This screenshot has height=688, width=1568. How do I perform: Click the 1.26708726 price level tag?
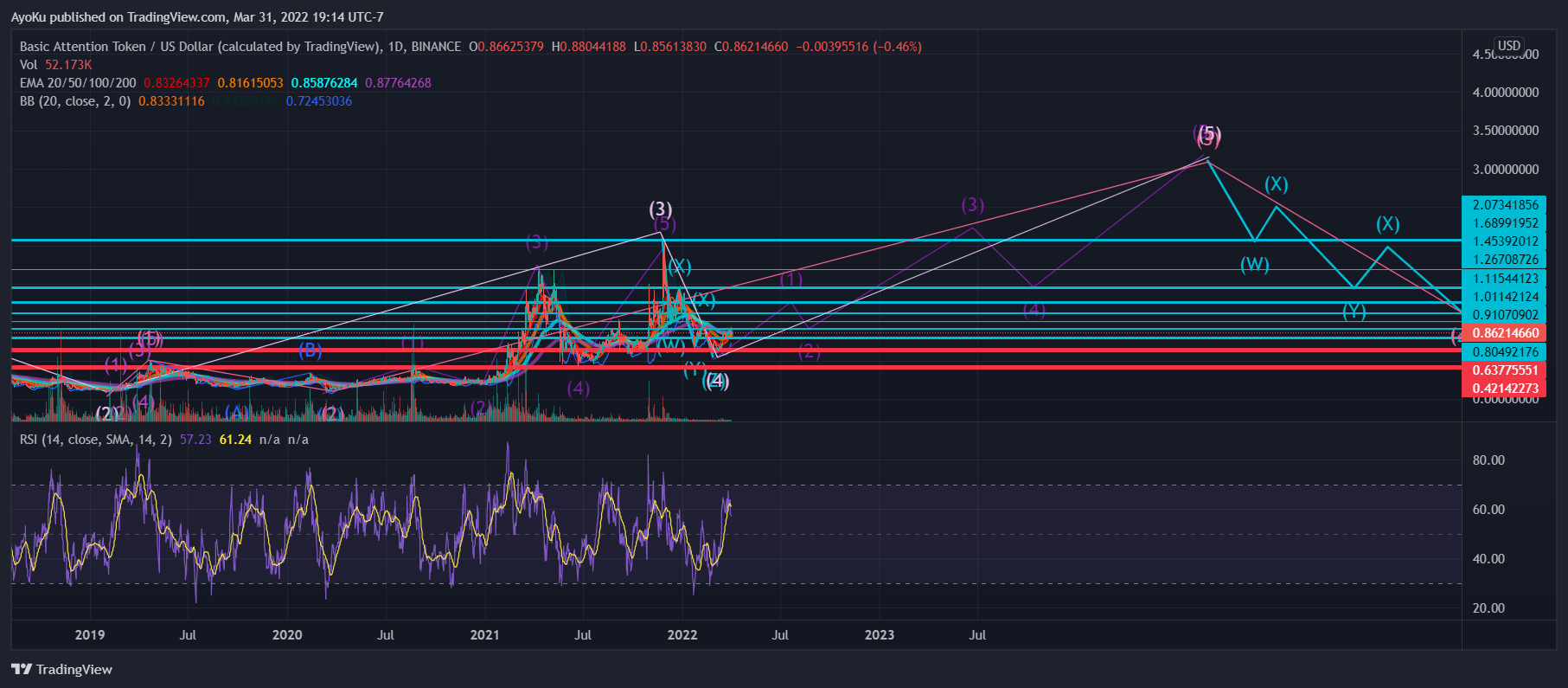click(x=1505, y=260)
